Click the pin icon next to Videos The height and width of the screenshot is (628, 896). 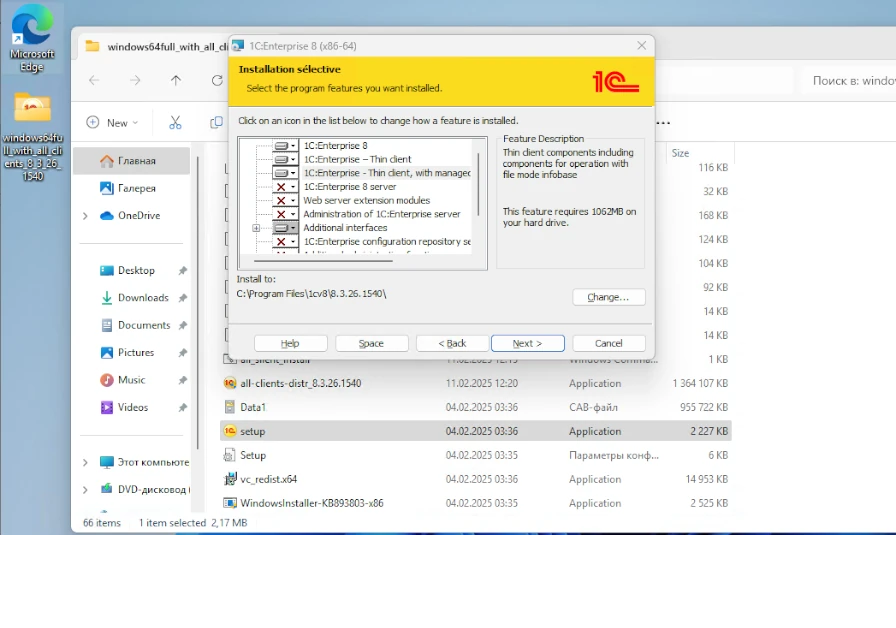pyautogui.click(x=183, y=407)
